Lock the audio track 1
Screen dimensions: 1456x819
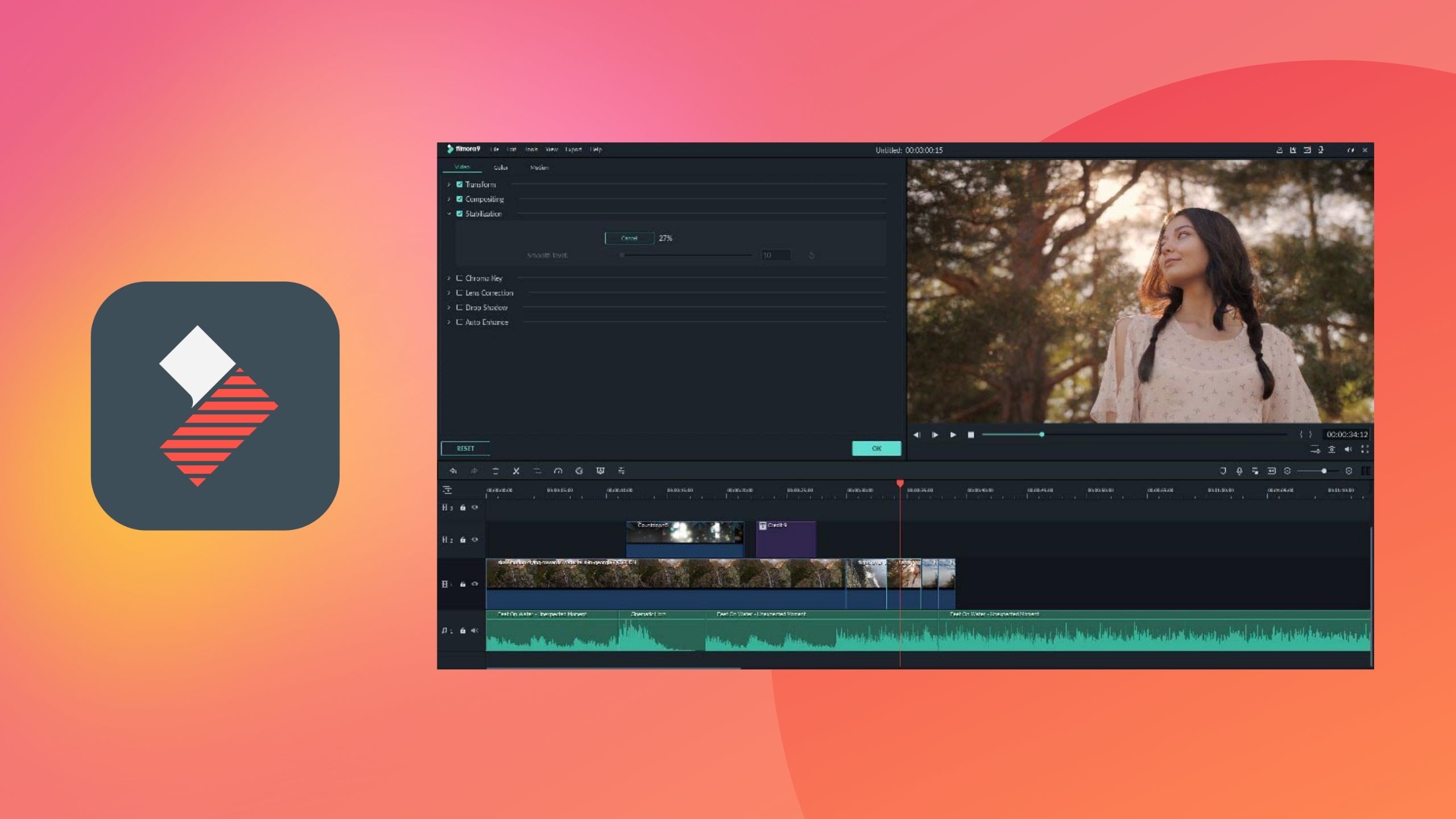click(x=462, y=630)
